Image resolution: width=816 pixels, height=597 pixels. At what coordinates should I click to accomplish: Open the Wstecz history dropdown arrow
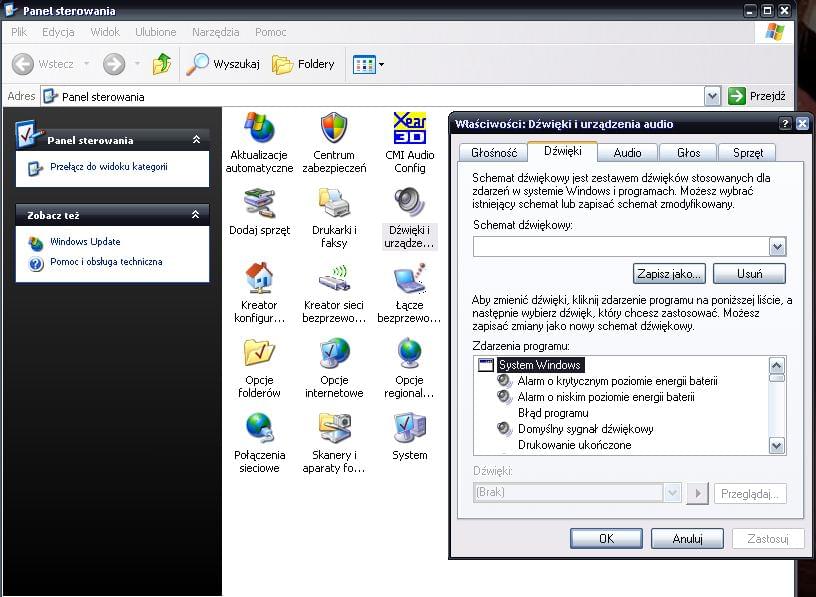[x=86, y=64]
